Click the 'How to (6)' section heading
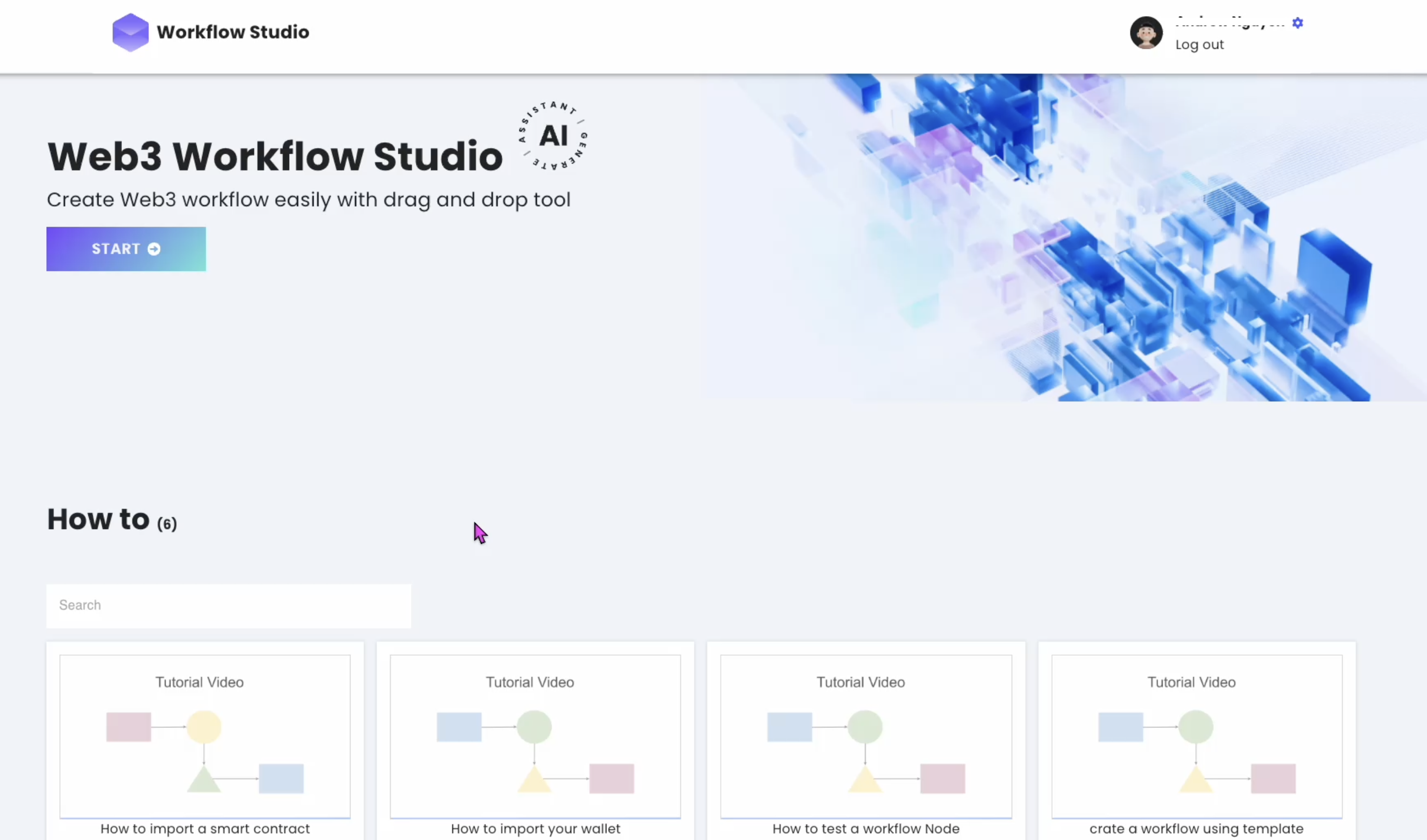 112,520
